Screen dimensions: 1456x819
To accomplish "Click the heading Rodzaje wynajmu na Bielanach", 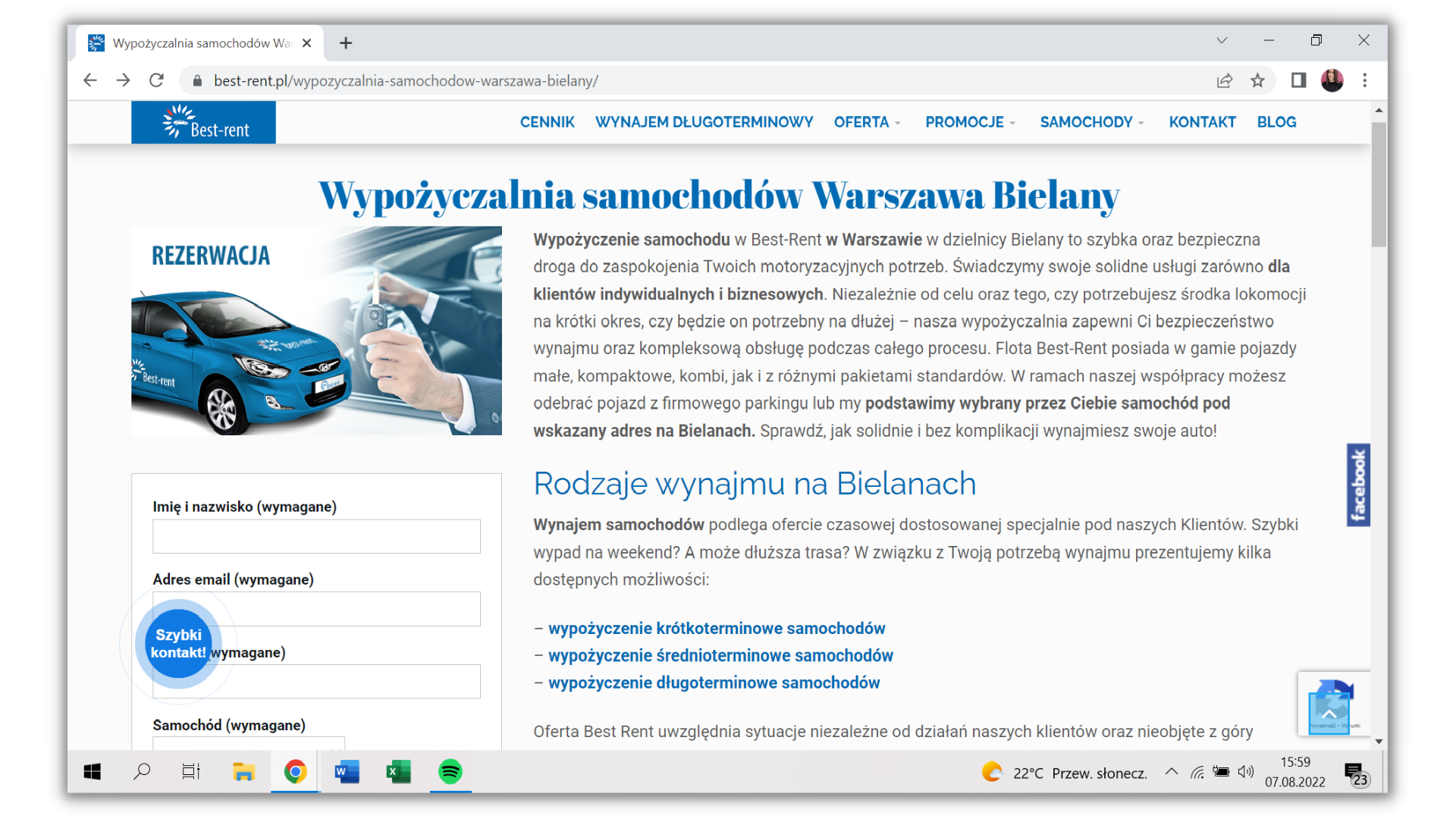I will pos(755,484).
